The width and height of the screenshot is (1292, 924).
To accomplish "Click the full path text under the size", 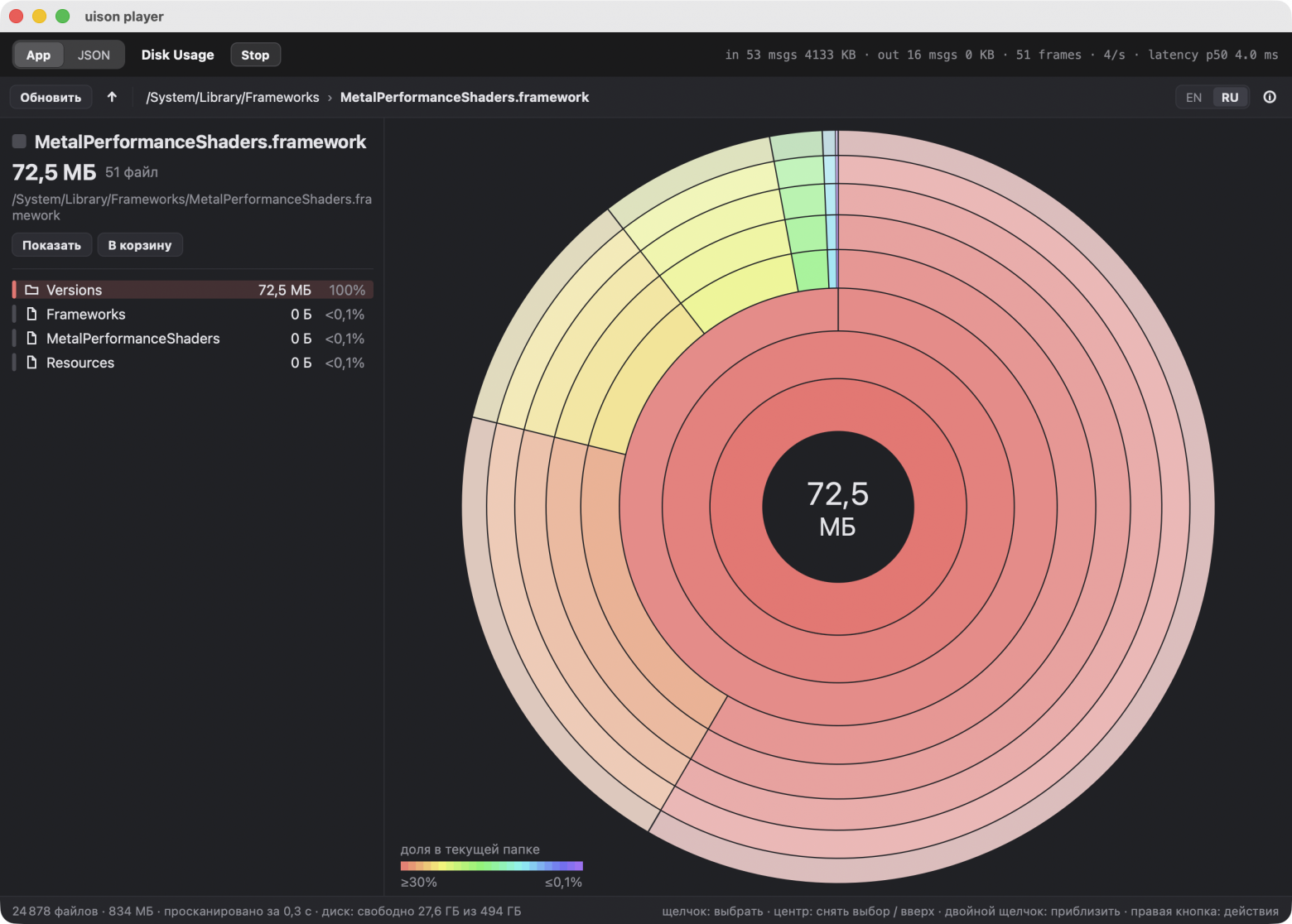I will [191, 207].
